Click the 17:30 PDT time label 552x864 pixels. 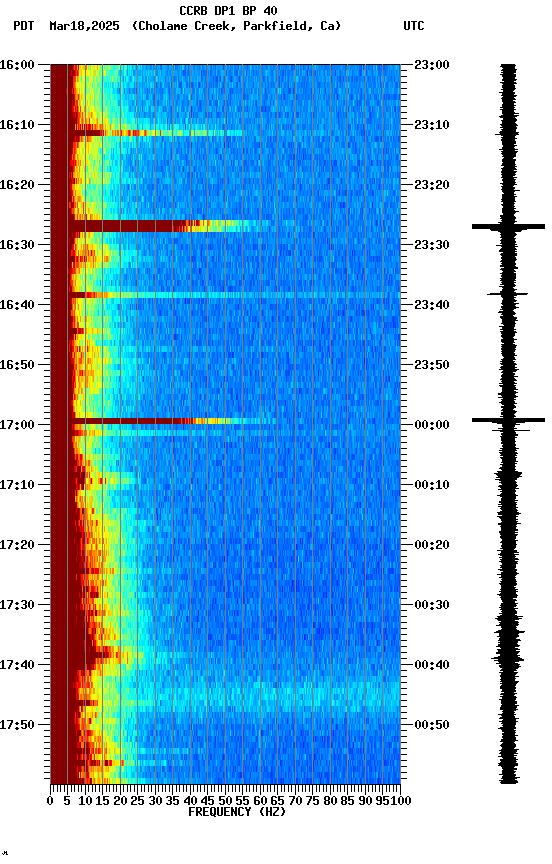[17, 605]
